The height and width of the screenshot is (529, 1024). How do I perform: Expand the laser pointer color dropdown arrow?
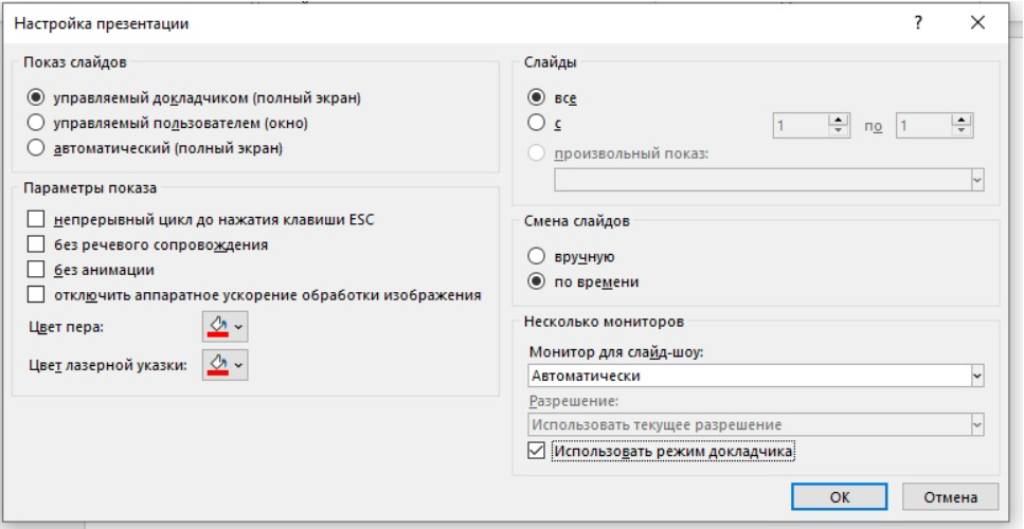click(x=239, y=365)
